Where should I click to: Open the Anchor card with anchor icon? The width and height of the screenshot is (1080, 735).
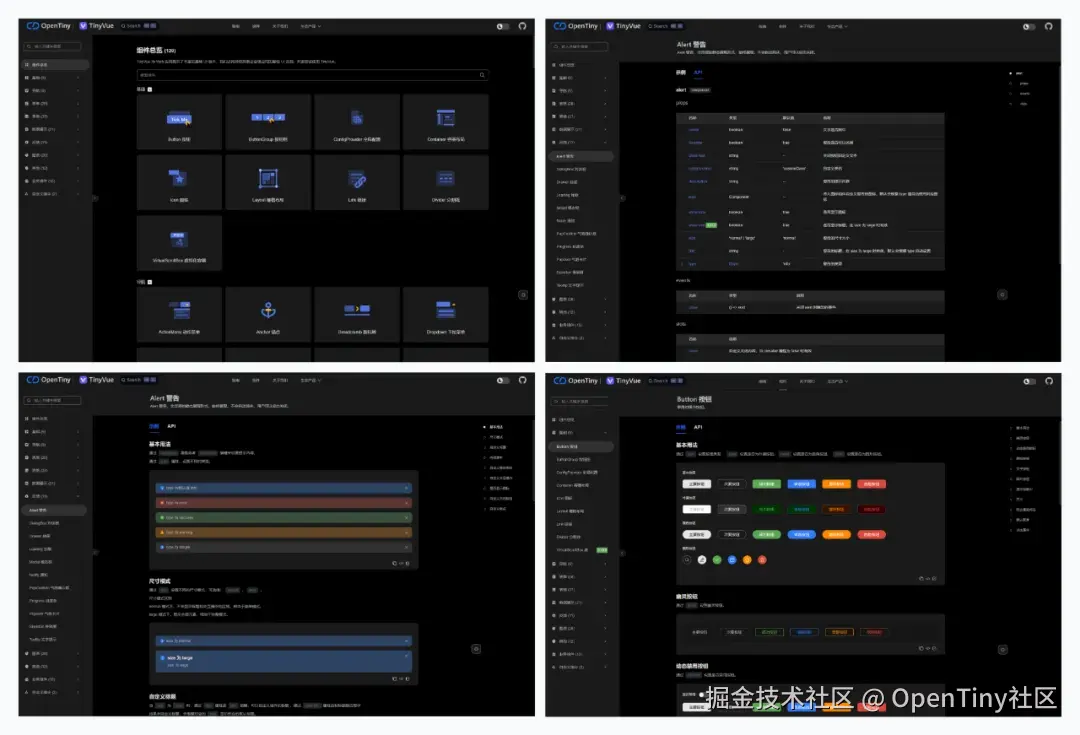268,315
